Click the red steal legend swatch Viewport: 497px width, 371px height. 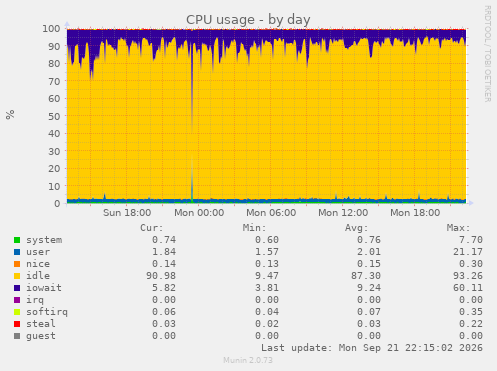(x=17, y=324)
